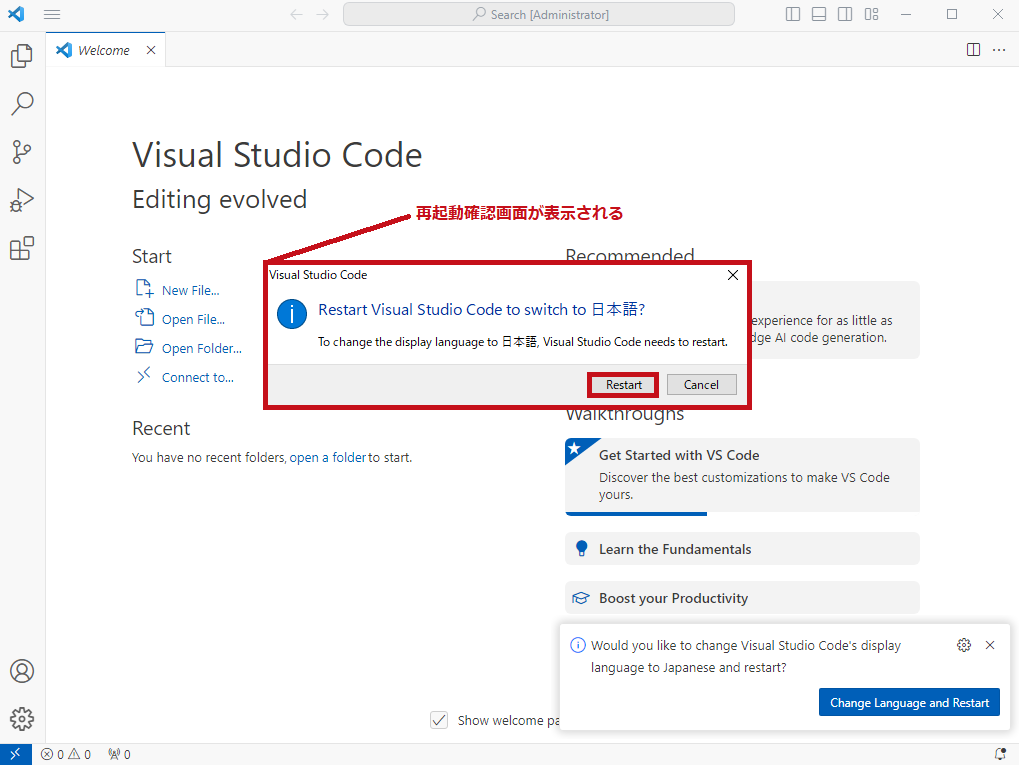Click the dialog heading about switching to 日本語
The width and height of the screenshot is (1019, 765).
point(482,309)
